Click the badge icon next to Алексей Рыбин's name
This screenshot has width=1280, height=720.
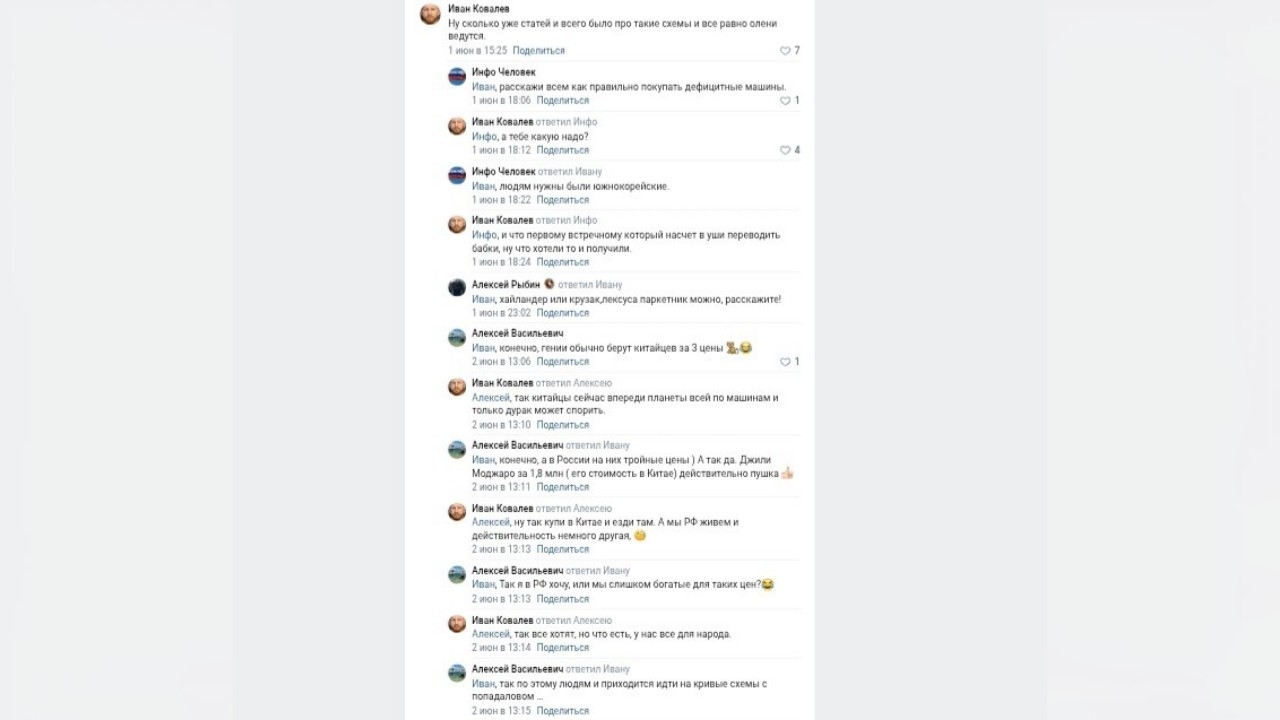pos(549,284)
